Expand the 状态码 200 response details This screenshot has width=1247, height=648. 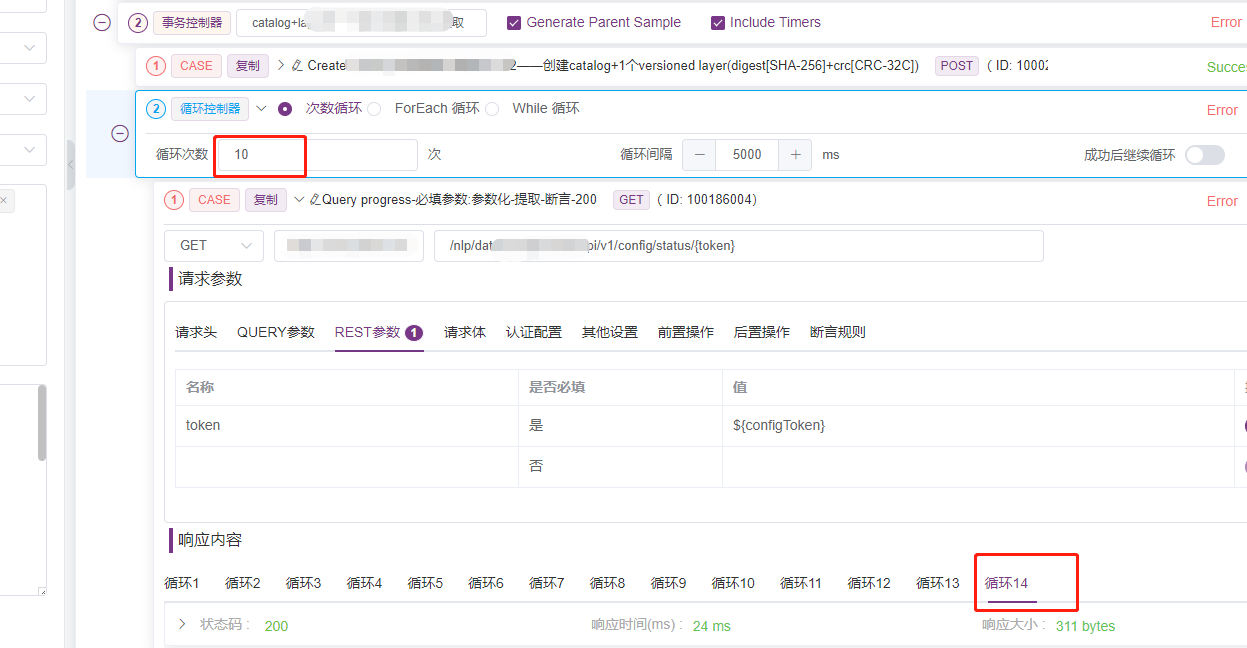[180, 625]
